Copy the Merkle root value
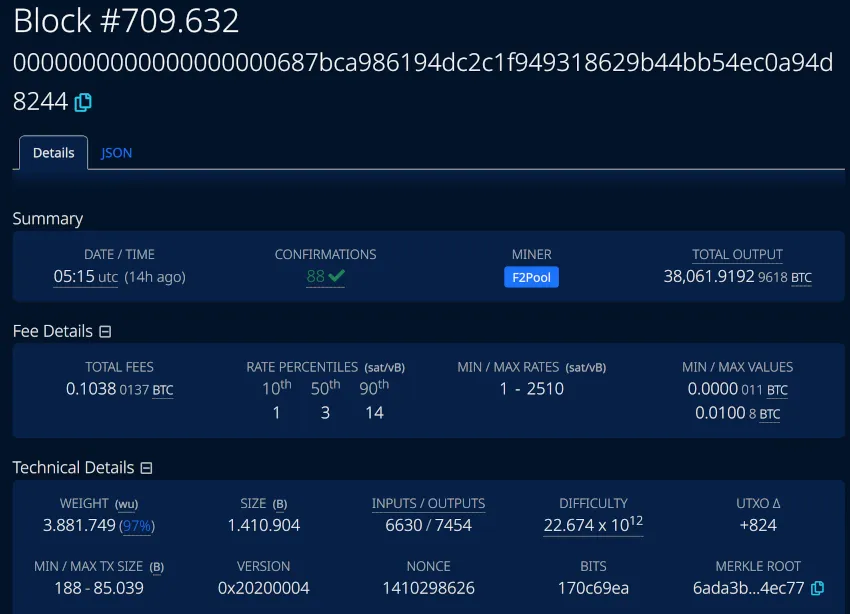The image size is (850, 614). [817, 588]
